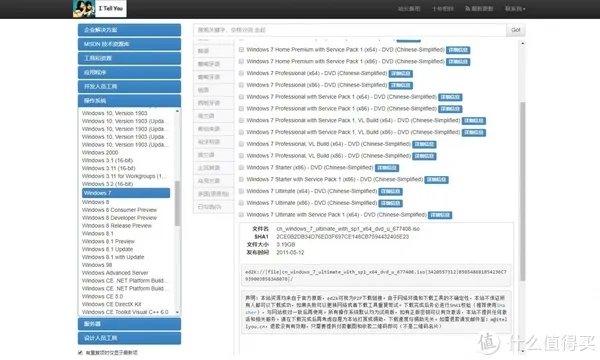Collapse the 操作系统 panel
The width and height of the screenshot is (600, 360).
(x=129, y=101)
